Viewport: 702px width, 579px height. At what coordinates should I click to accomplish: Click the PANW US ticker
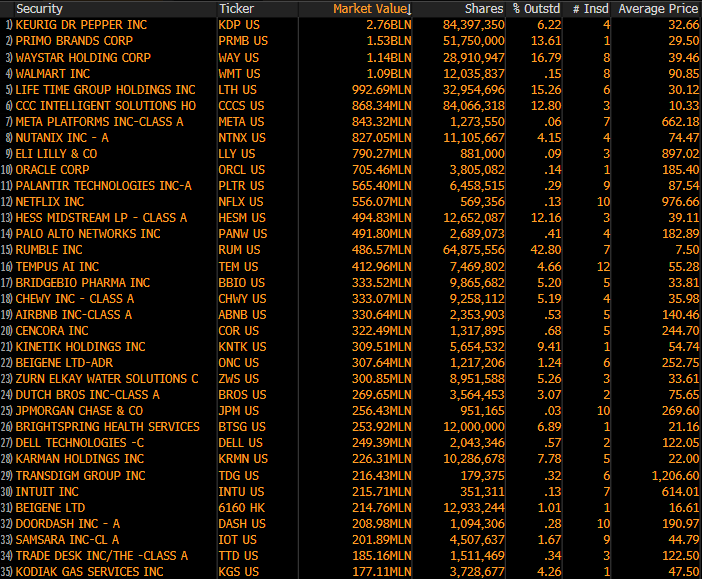point(243,234)
